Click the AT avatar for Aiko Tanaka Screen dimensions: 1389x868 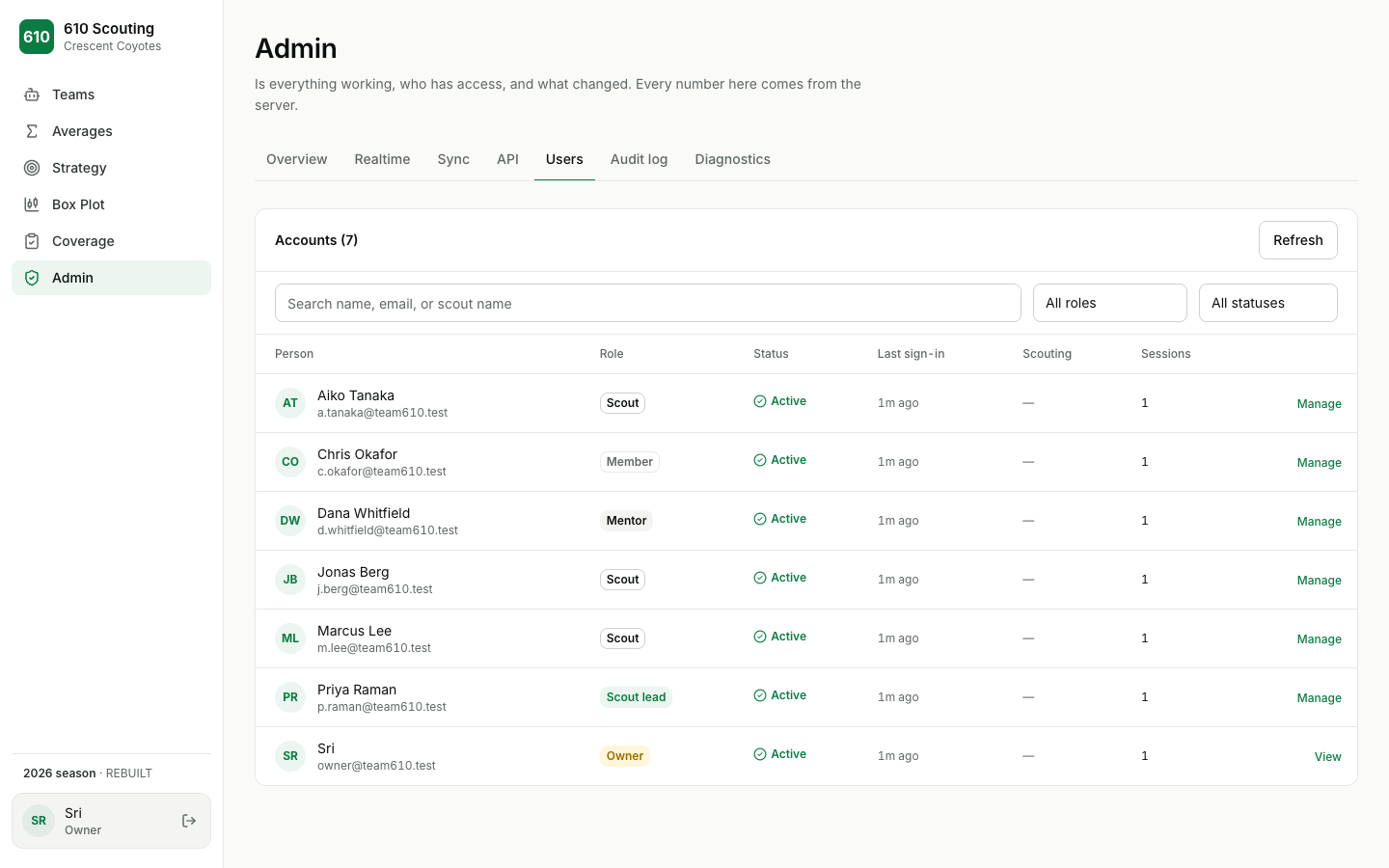coord(290,403)
